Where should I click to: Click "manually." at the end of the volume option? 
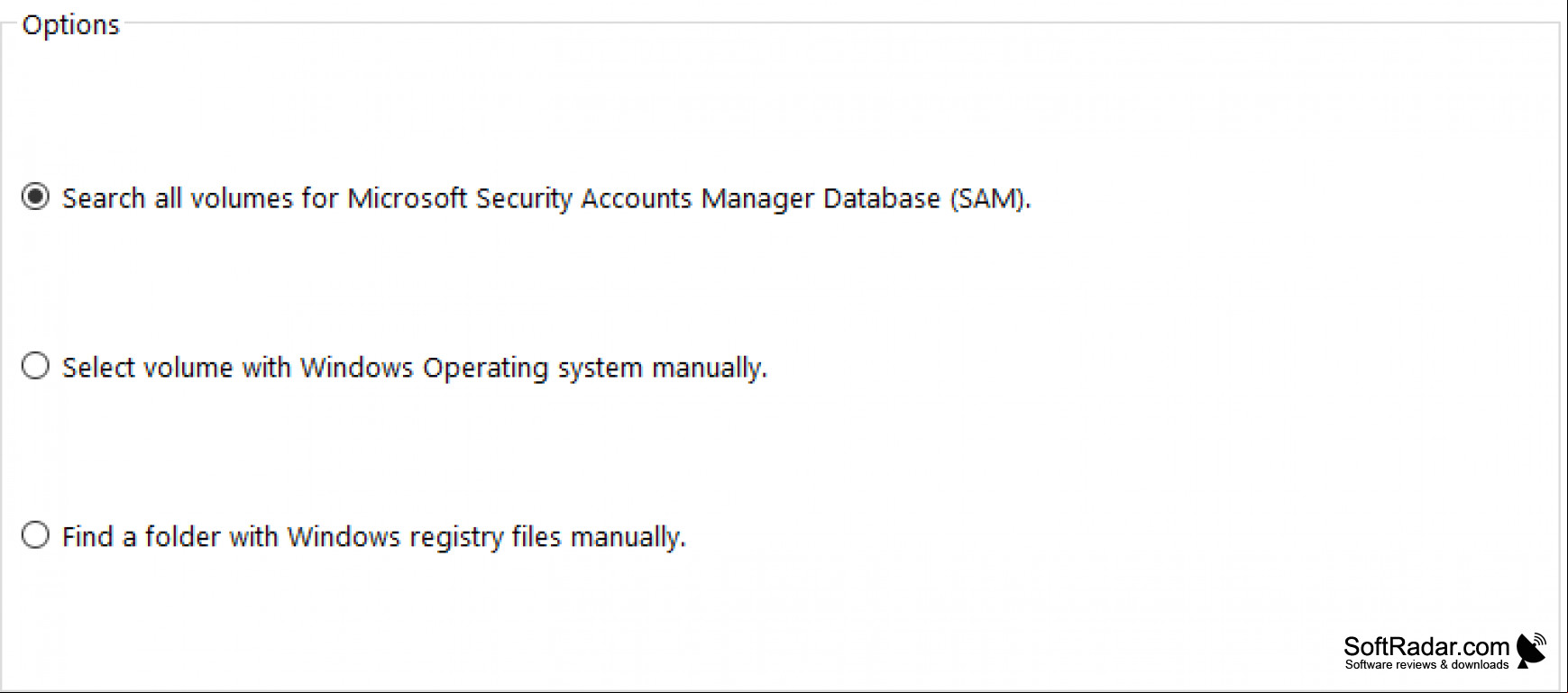(x=710, y=368)
